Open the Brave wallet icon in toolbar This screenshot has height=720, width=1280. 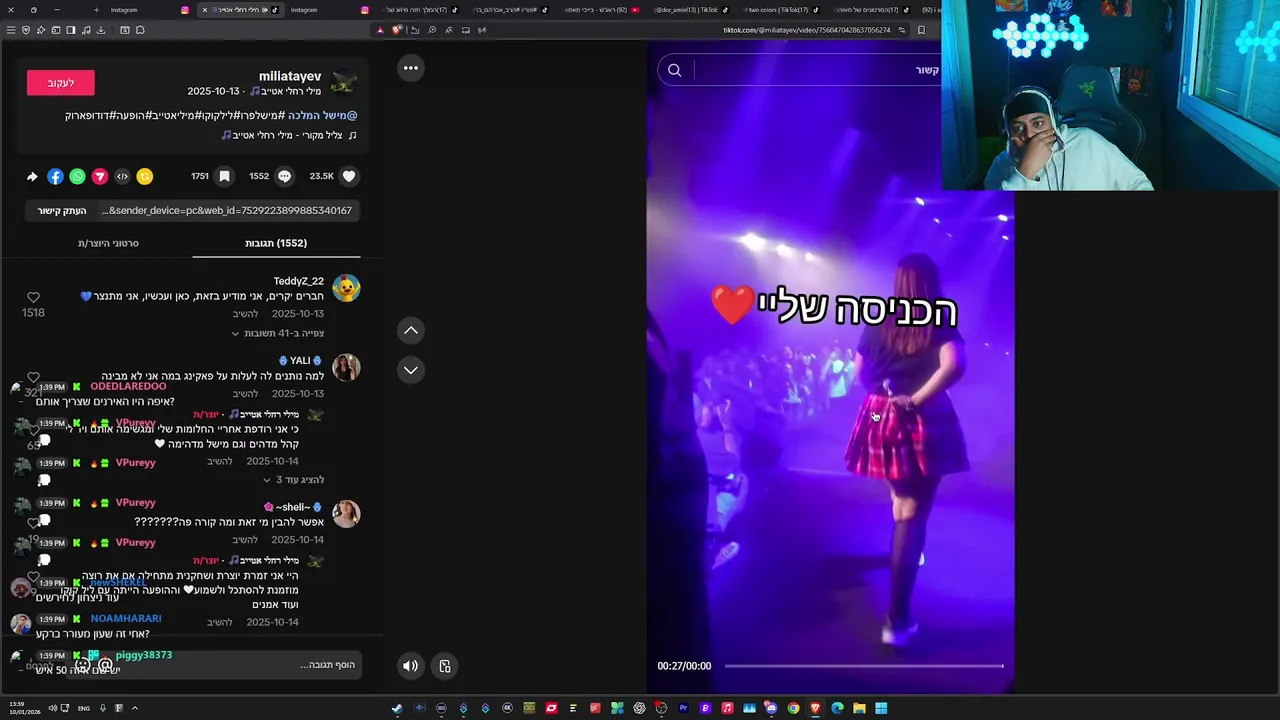pyautogui.click(x=56, y=30)
